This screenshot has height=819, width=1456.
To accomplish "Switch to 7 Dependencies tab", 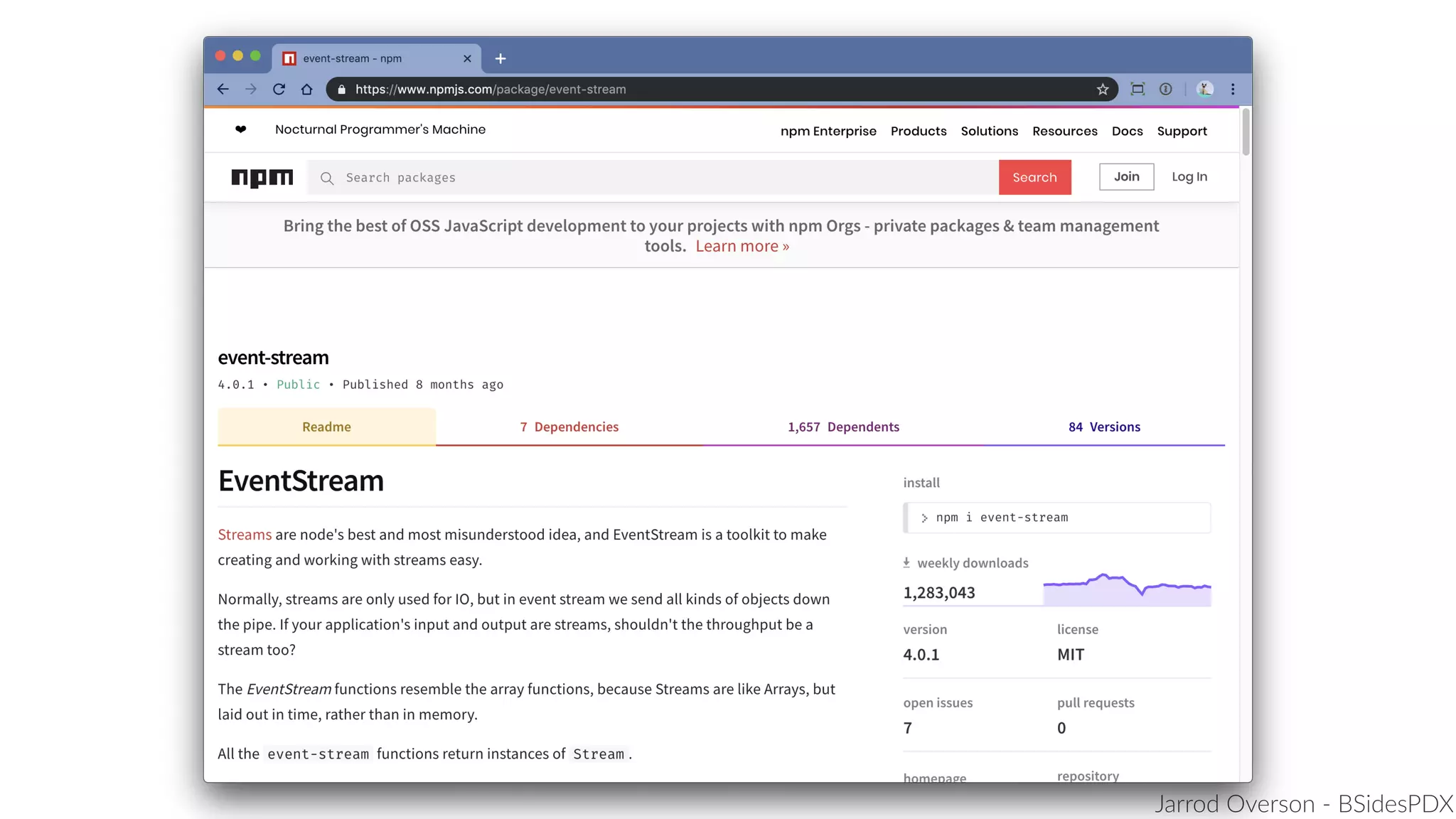I will click(x=569, y=427).
